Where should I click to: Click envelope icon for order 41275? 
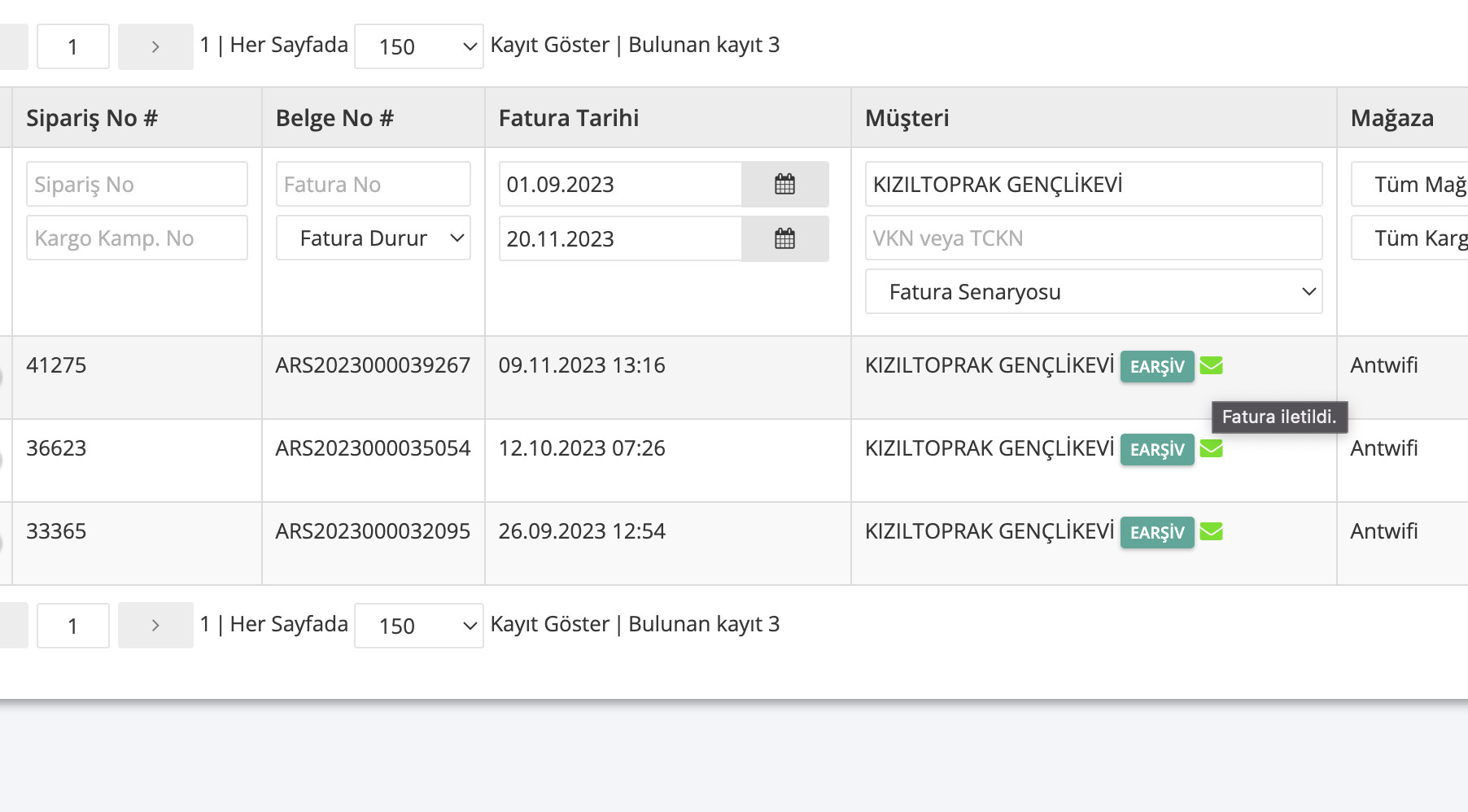1211,366
